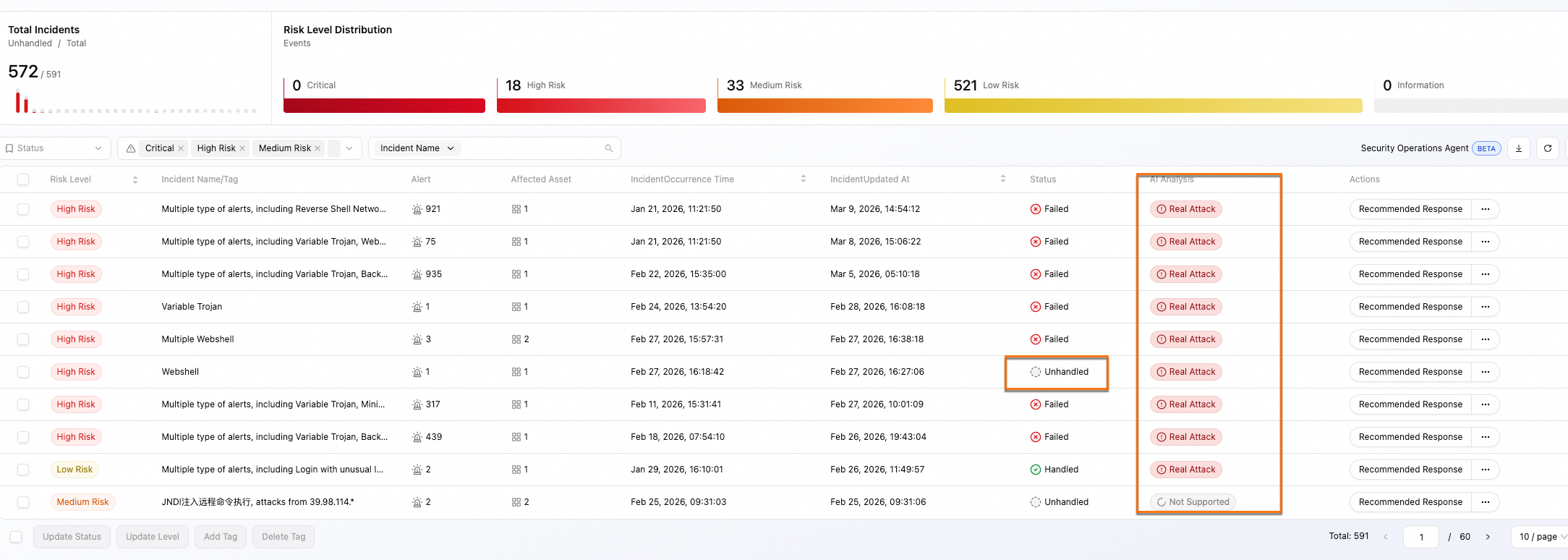Remove the Critical filter tag
1568x560 pixels.
click(181, 148)
